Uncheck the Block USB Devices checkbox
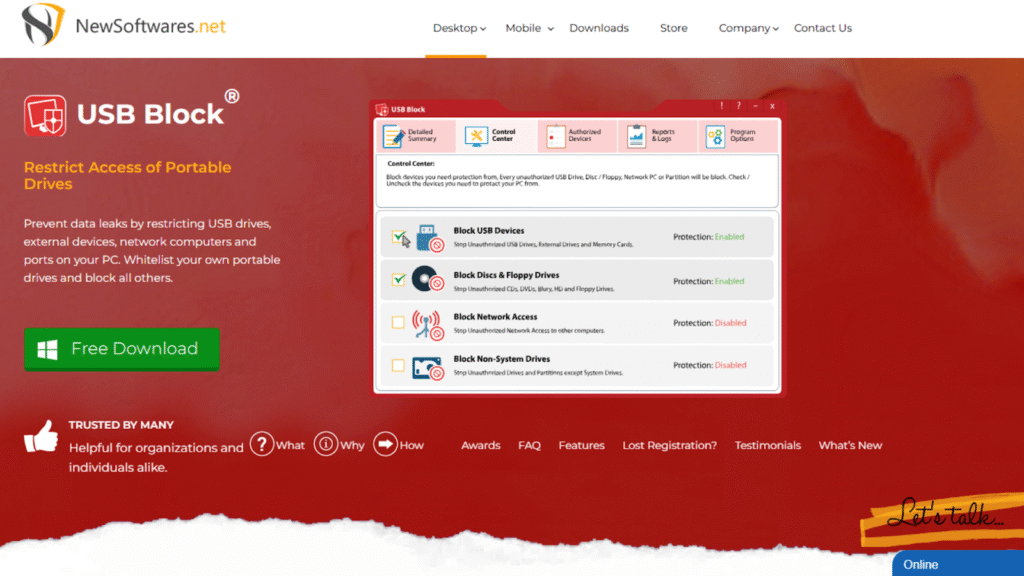 click(x=399, y=238)
